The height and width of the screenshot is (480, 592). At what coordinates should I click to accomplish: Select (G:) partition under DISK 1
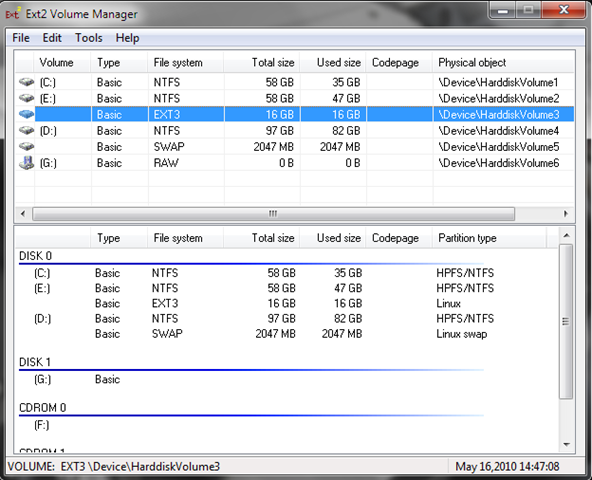pos(42,380)
